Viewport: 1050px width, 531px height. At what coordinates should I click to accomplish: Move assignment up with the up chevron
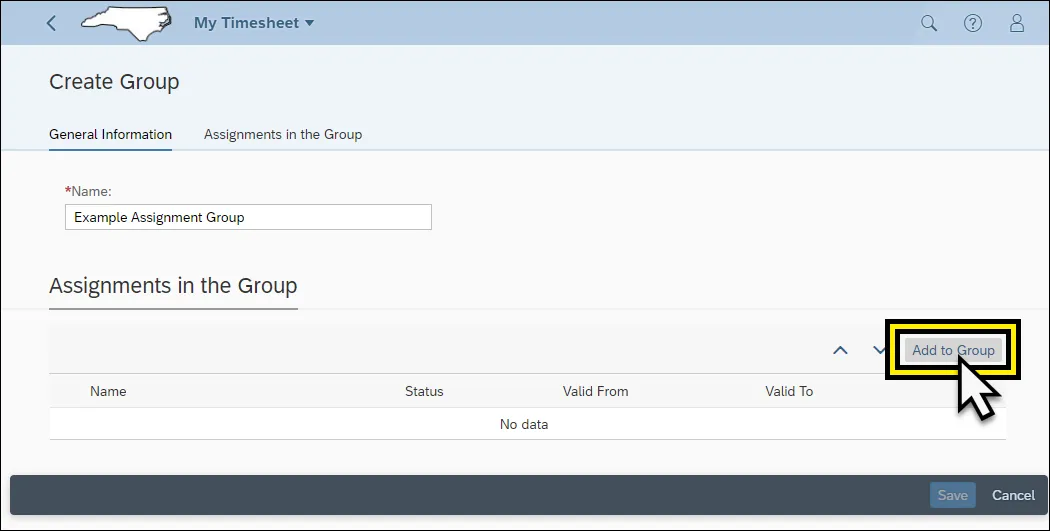[840, 350]
